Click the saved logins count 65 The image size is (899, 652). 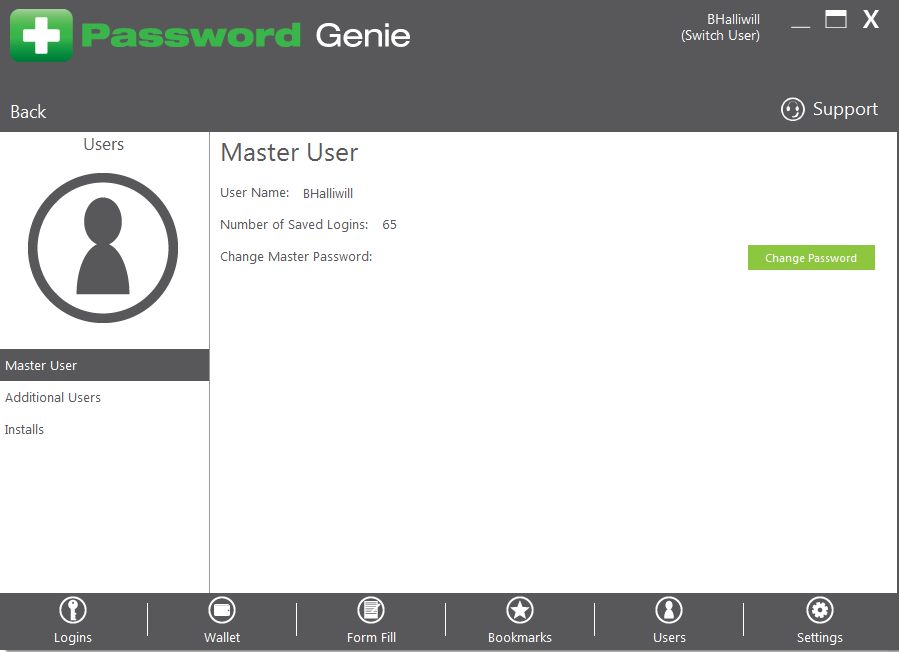(389, 225)
